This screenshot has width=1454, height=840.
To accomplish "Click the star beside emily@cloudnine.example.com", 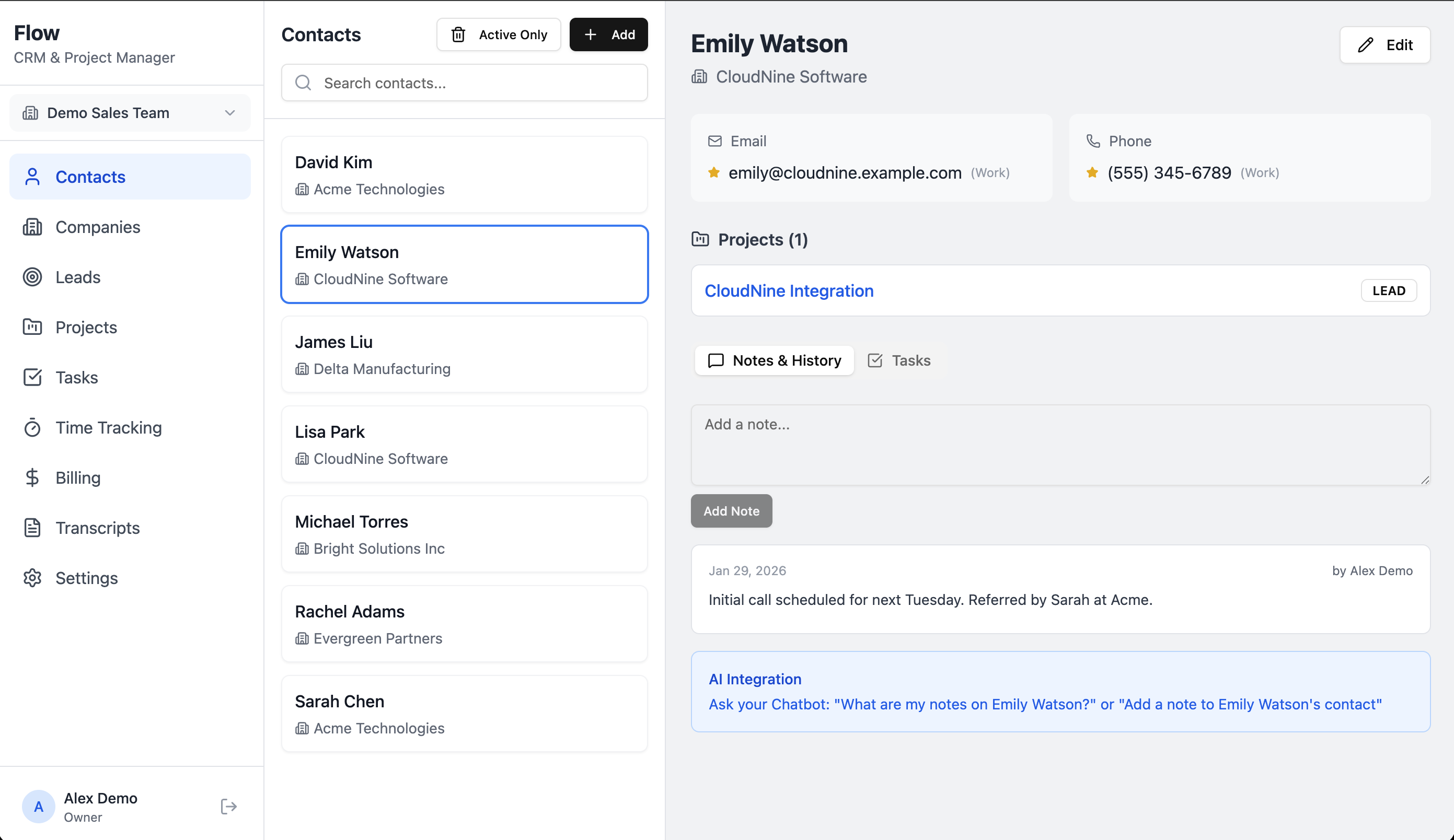I will [714, 172].
